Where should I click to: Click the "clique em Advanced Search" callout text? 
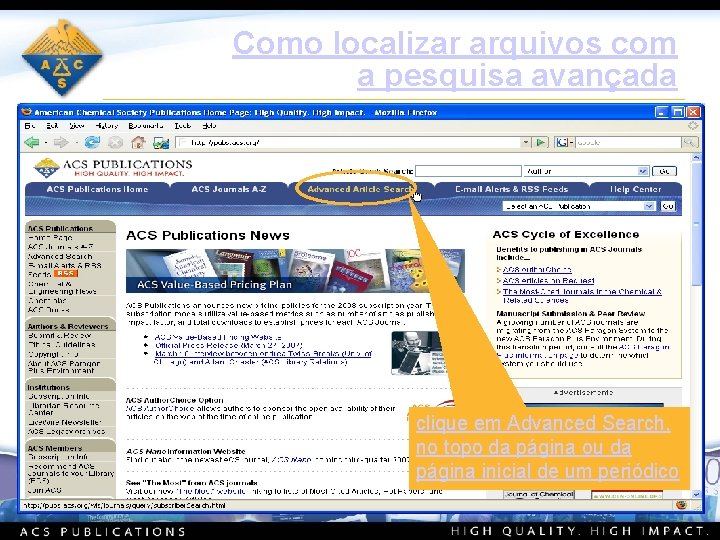pyautogui.click(x=547, y=447)
